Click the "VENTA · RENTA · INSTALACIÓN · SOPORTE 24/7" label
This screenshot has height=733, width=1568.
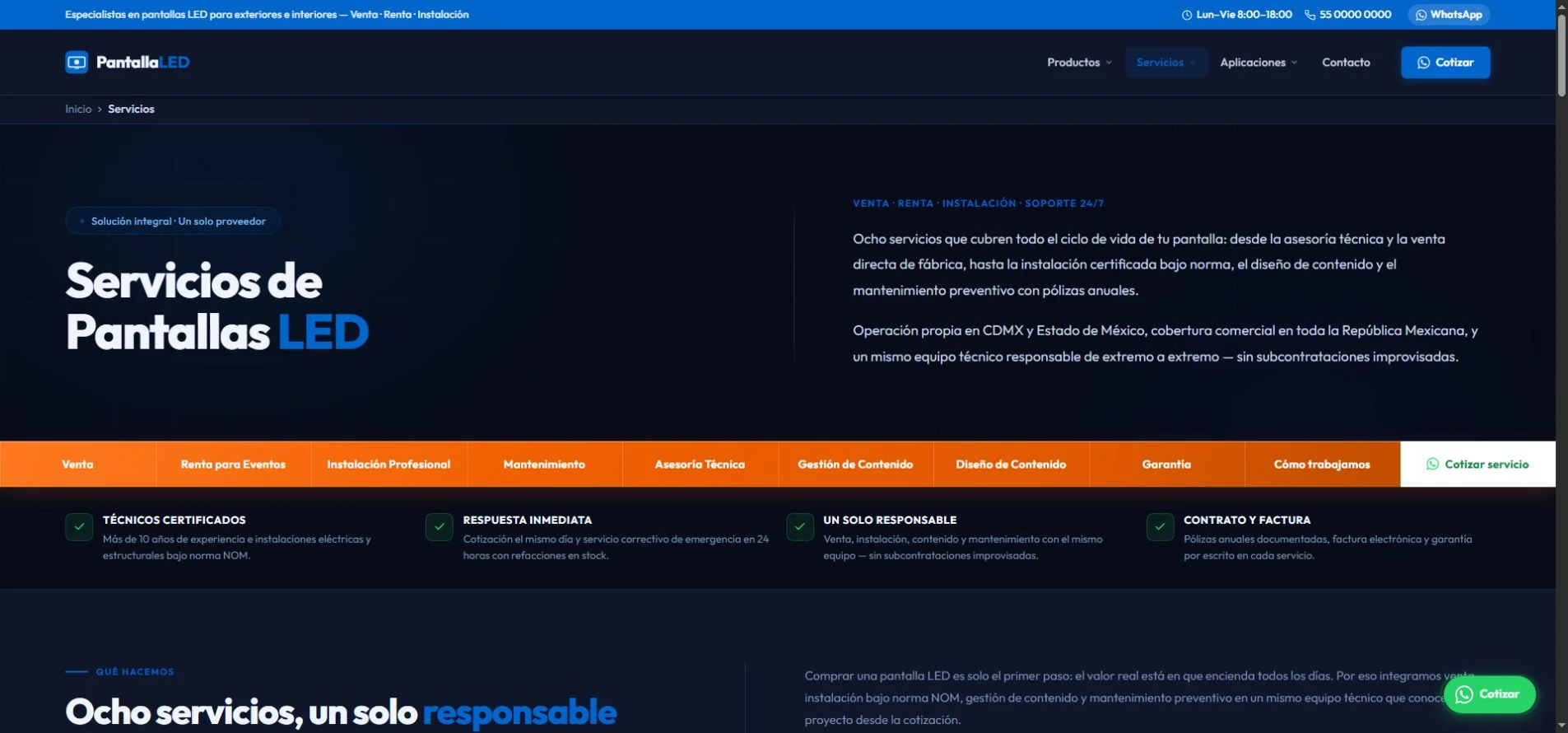click(978, 203)
